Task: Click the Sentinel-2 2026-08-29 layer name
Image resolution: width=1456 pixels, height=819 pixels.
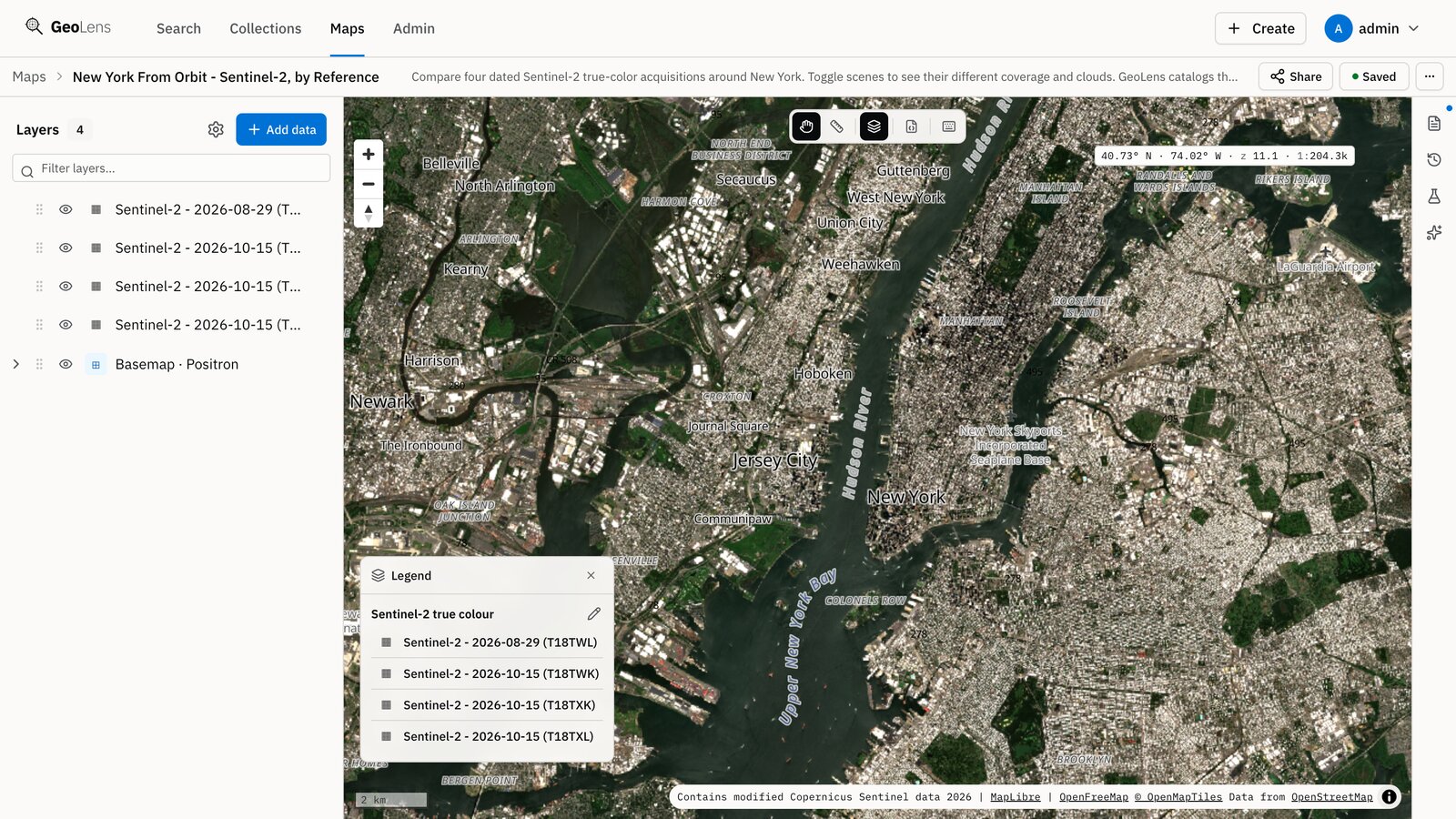Action: (x=207, y=209)
